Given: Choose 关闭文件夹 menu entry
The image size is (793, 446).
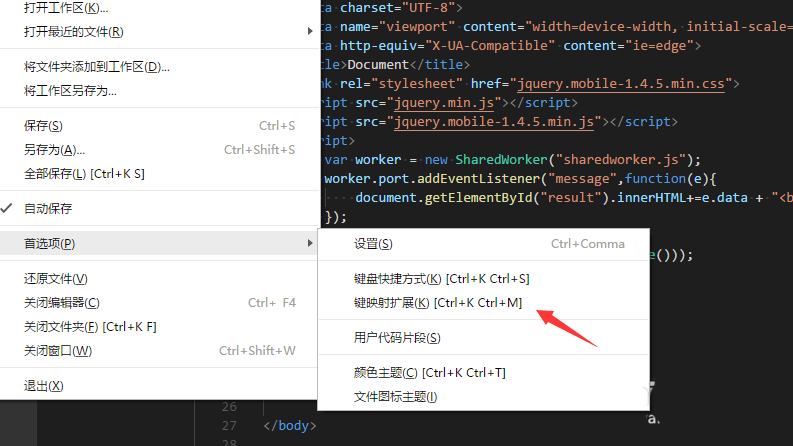Looking at the screenshot, I should point(160,327).
